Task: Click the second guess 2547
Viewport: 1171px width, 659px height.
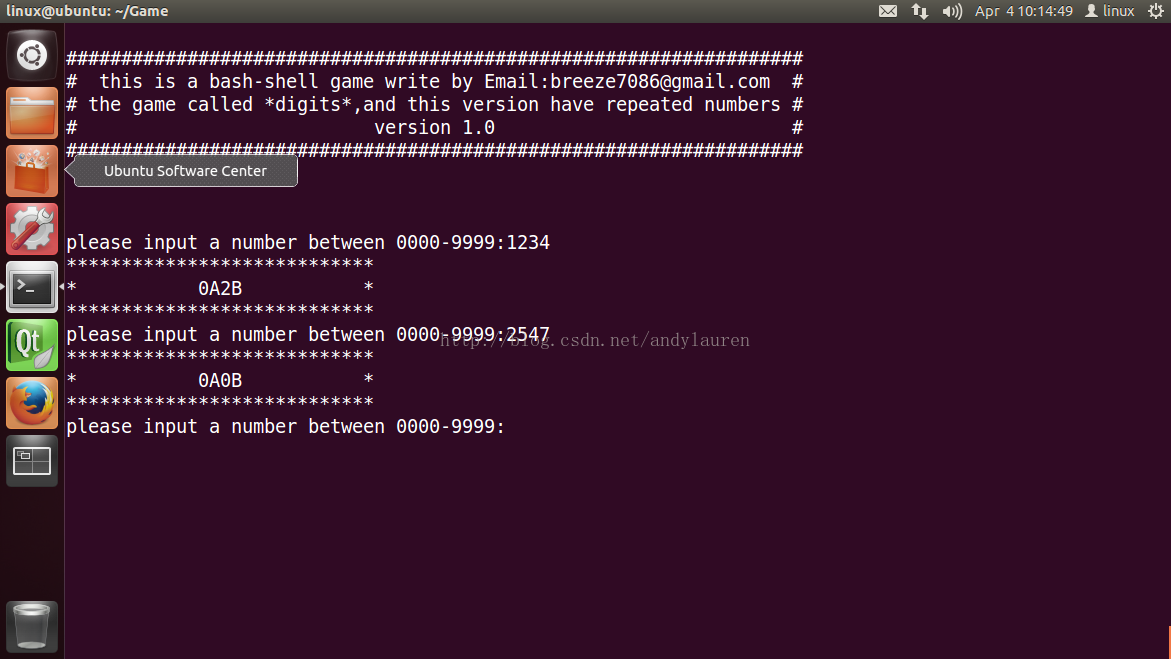Action: 528,335
